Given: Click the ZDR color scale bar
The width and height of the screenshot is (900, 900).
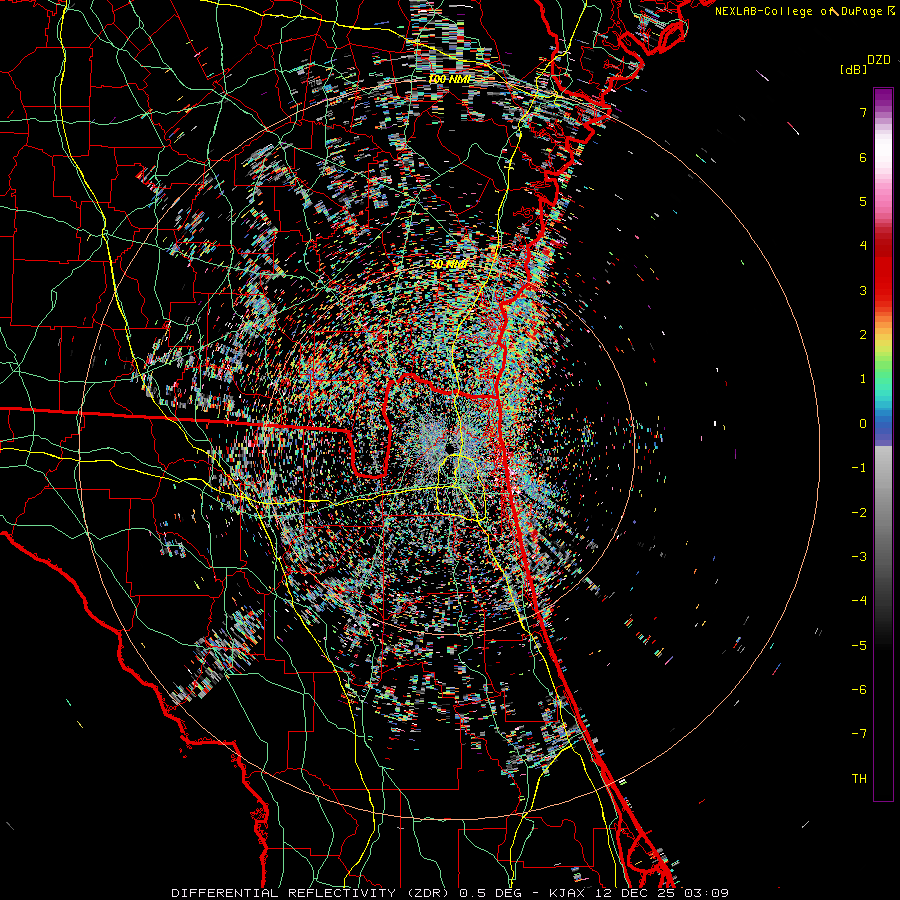Looking at the screenshot, I should pos(883,444).
